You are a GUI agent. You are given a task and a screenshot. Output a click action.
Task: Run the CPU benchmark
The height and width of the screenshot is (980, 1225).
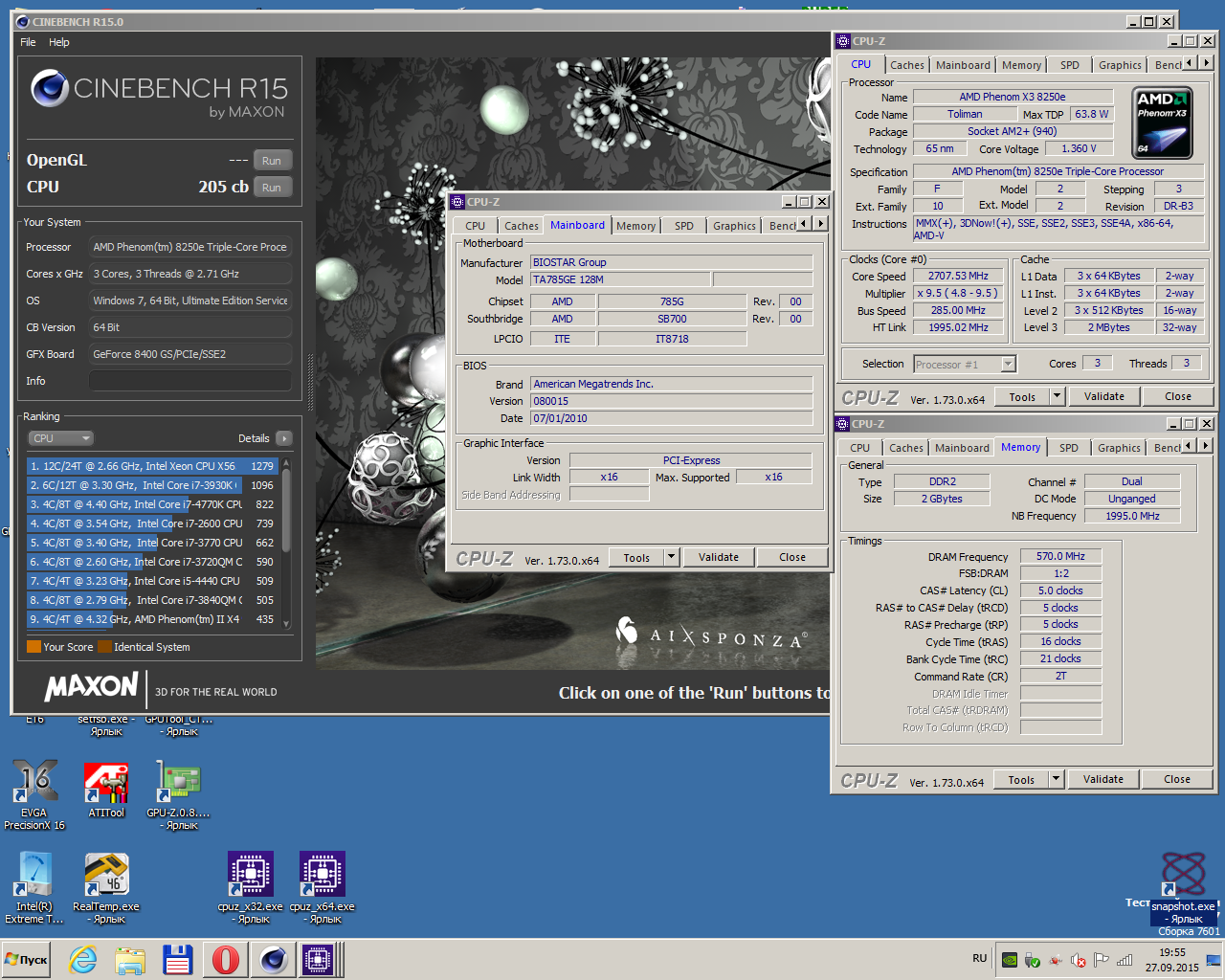(x=272, y=188)
